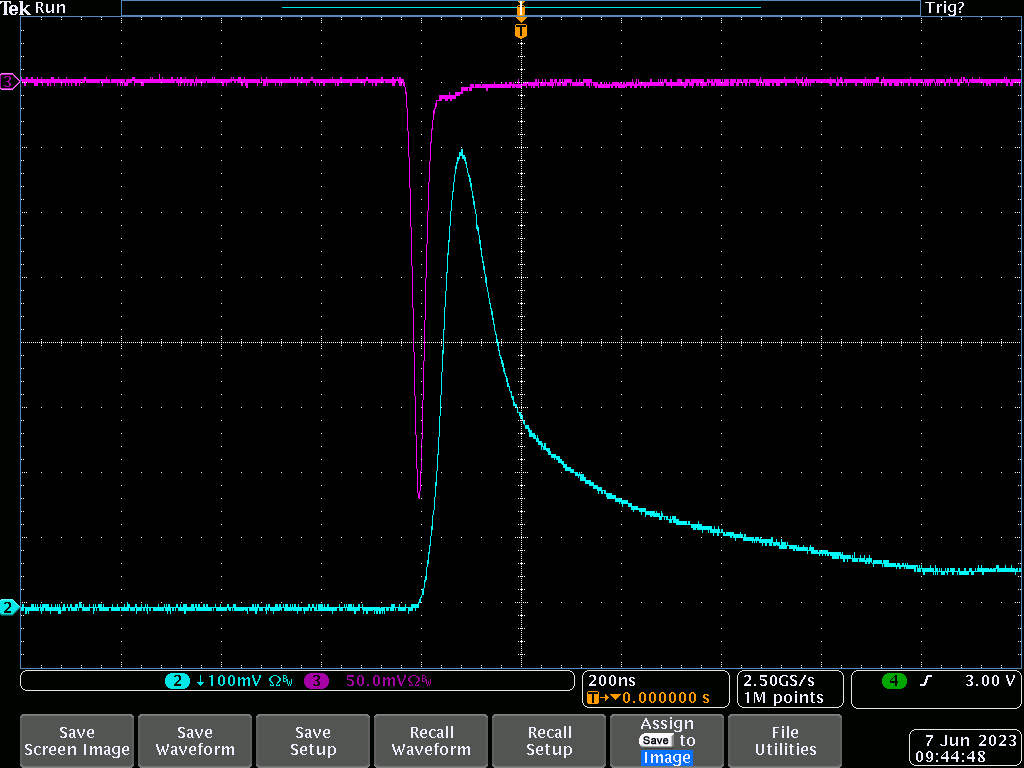This screenshot has height=768, width=1024.
Task: Click the Tek logo in the corner
Action: click(x=16, y=8)
